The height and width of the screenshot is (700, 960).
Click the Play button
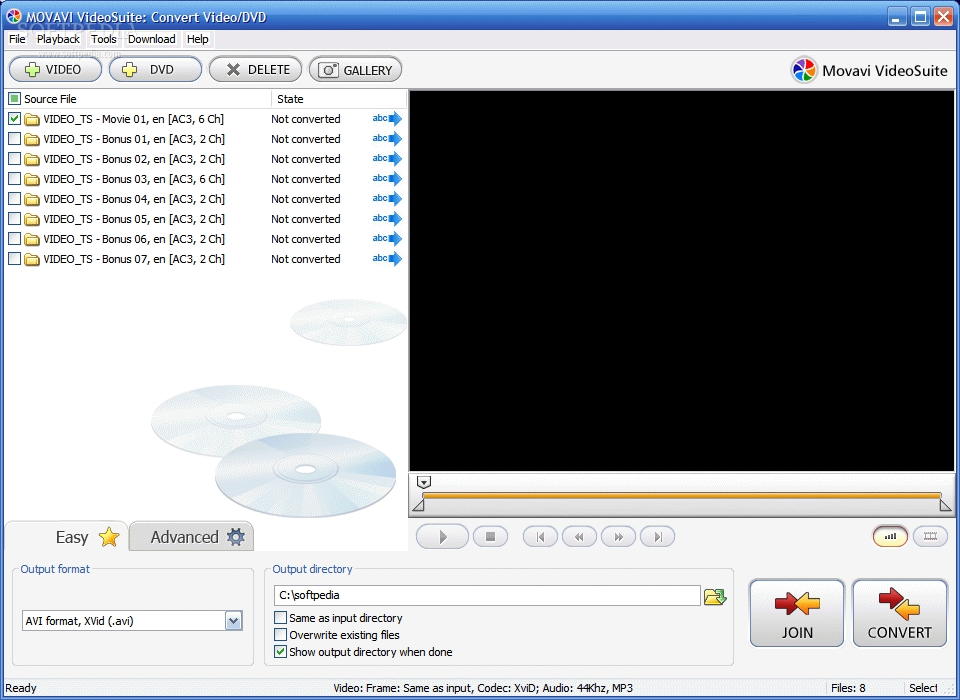tap(443, 537)
